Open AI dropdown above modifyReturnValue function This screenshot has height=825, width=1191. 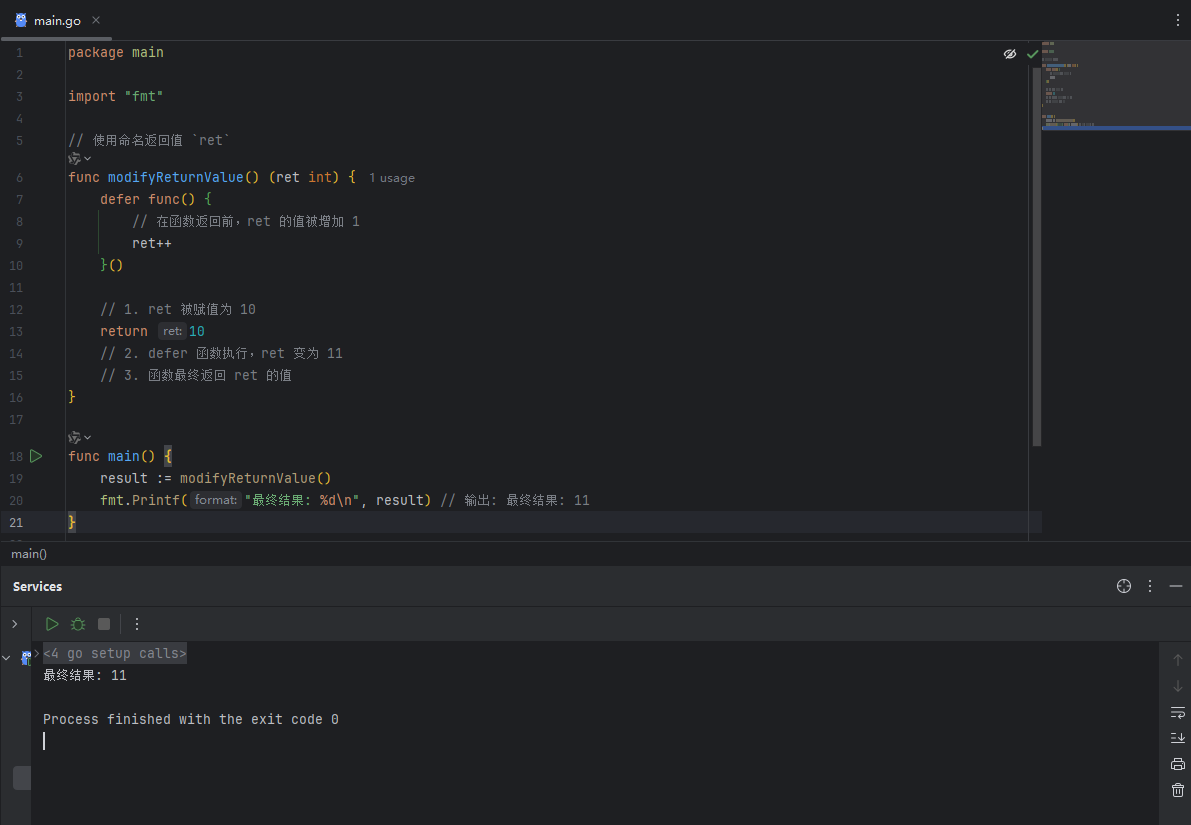pyautogui.click(x=80, y=158)
